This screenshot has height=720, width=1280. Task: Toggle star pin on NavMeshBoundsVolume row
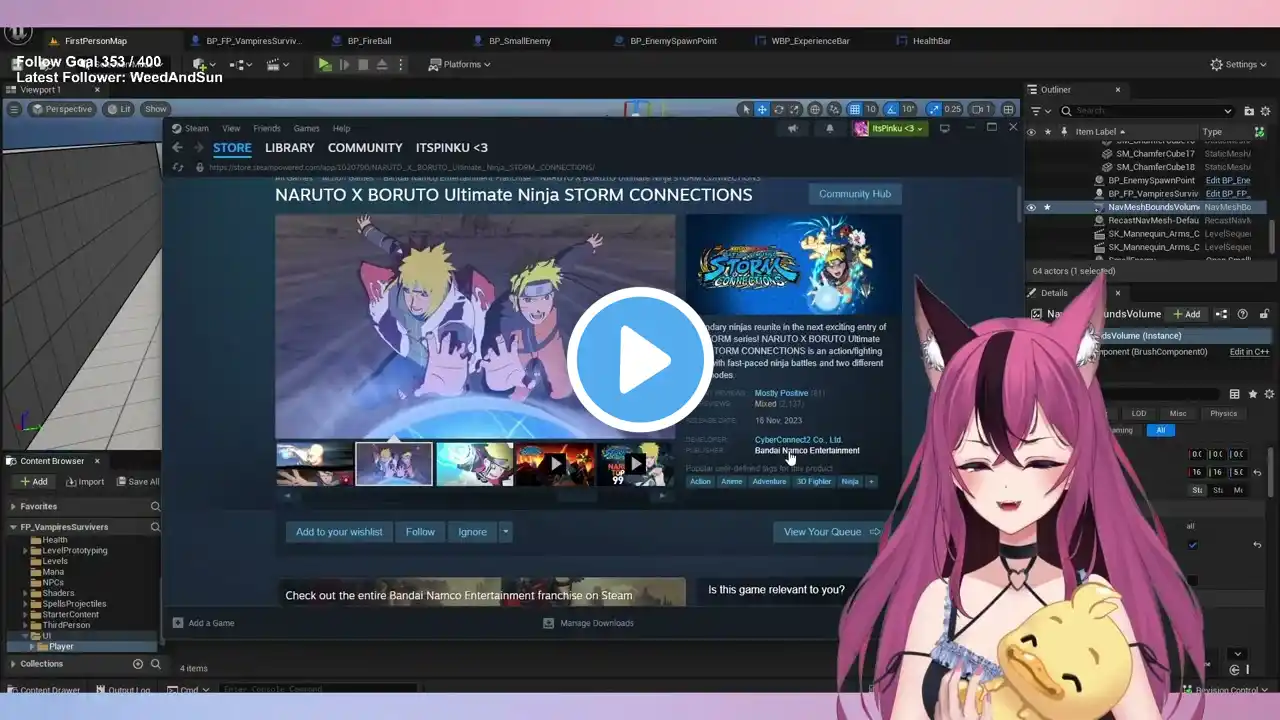coord(1047,207)
